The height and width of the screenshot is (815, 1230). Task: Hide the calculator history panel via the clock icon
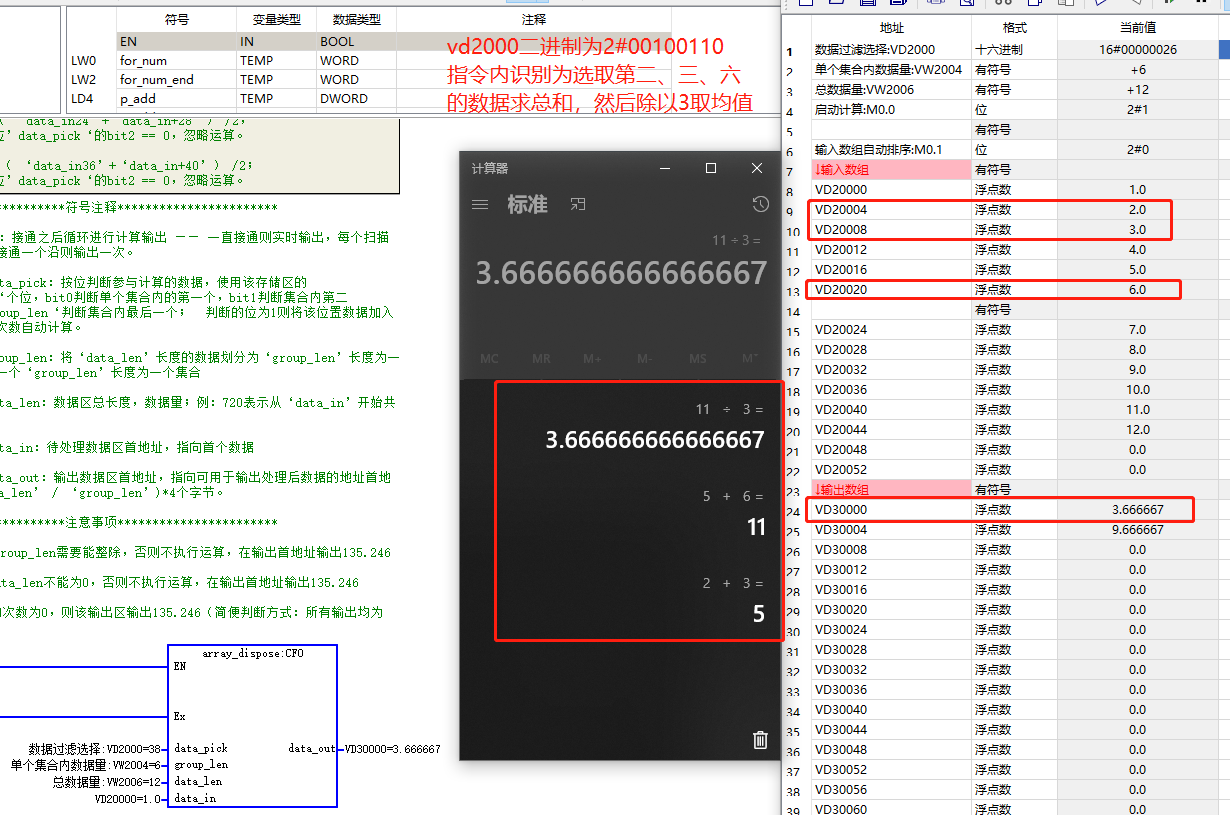click(761, 204)
